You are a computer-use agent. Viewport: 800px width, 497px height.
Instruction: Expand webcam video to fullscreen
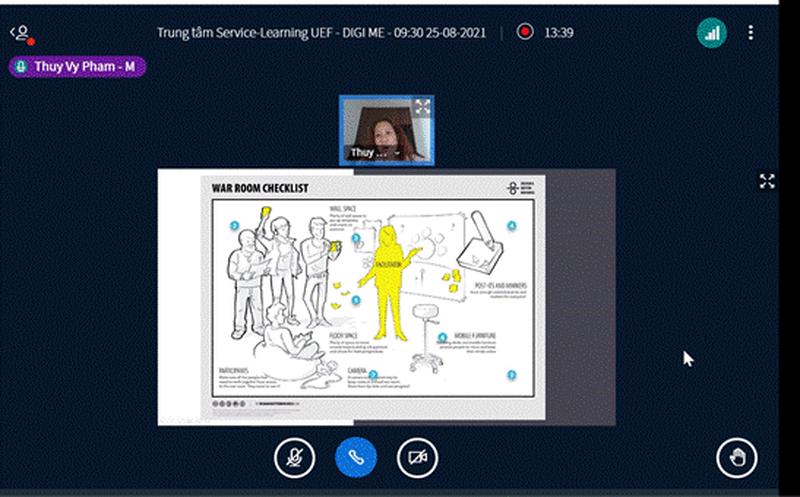click(422, 107)
